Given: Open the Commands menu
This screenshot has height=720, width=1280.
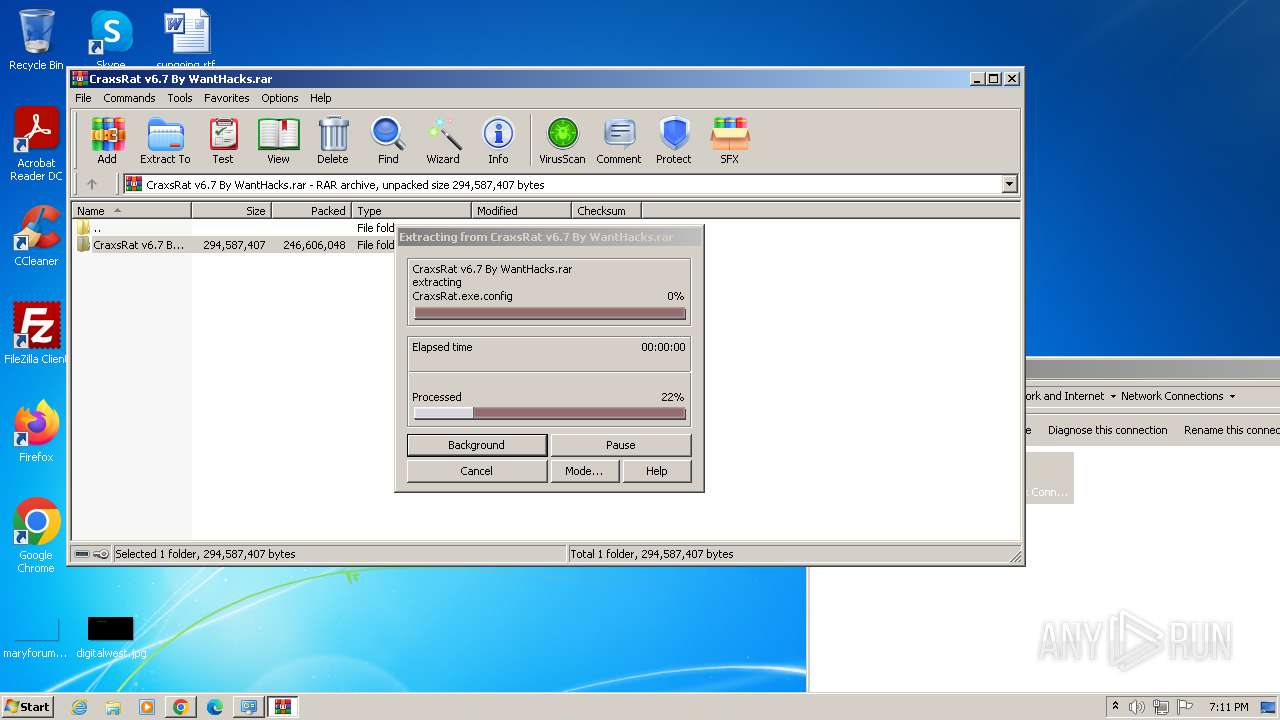Looking at the screenshot, I should coord(129,98).
